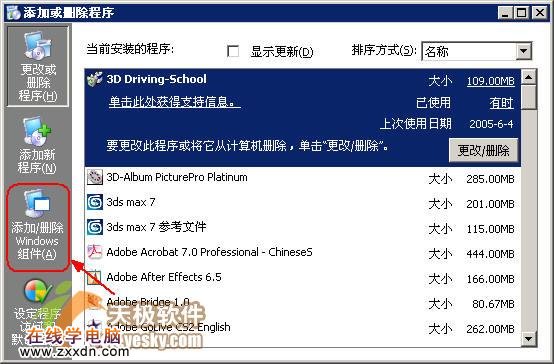
Task: Click the 更改/删除 button
Action: pyautogui.click(x=483, y=150)
